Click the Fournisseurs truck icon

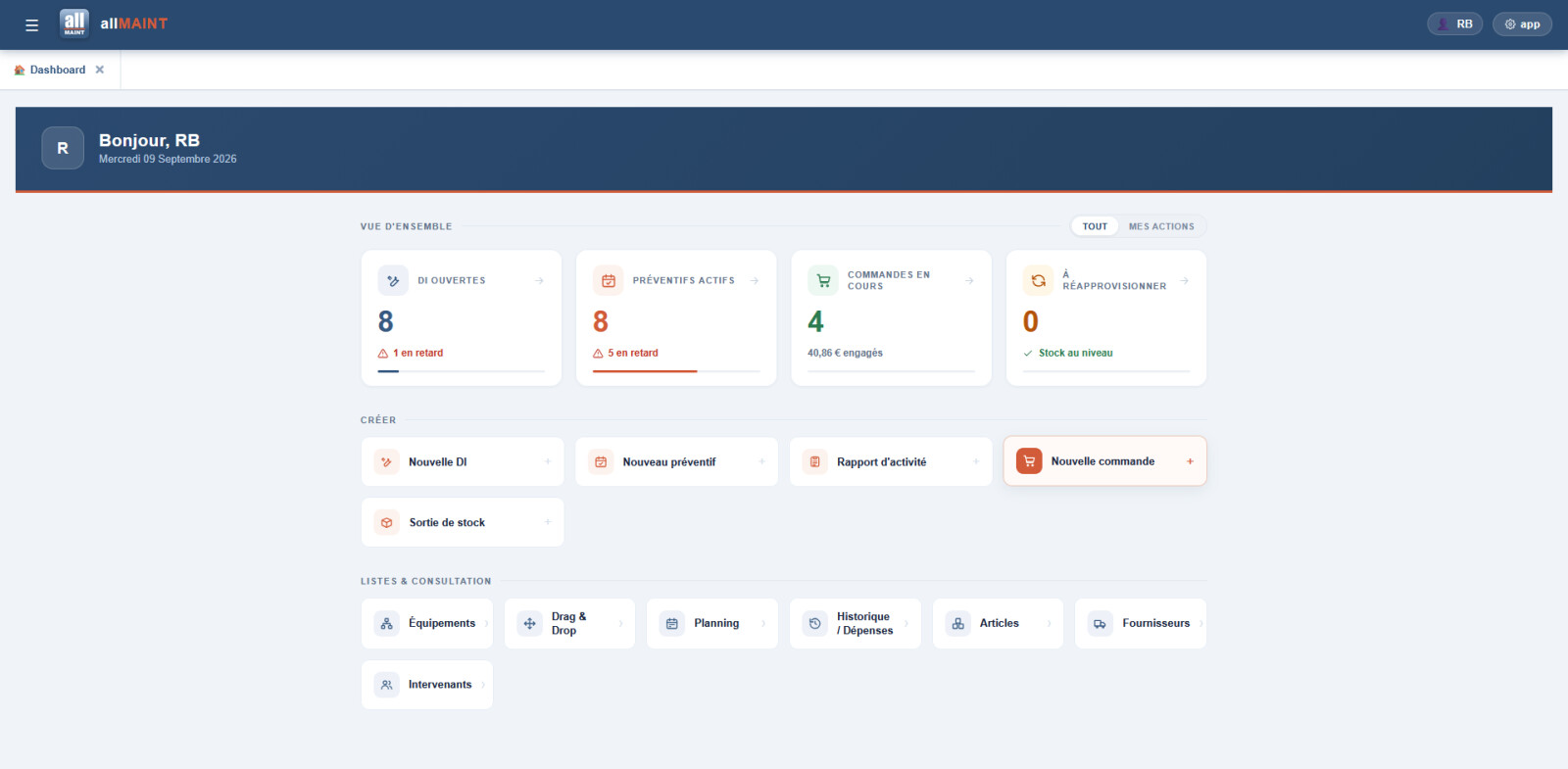1101,624
